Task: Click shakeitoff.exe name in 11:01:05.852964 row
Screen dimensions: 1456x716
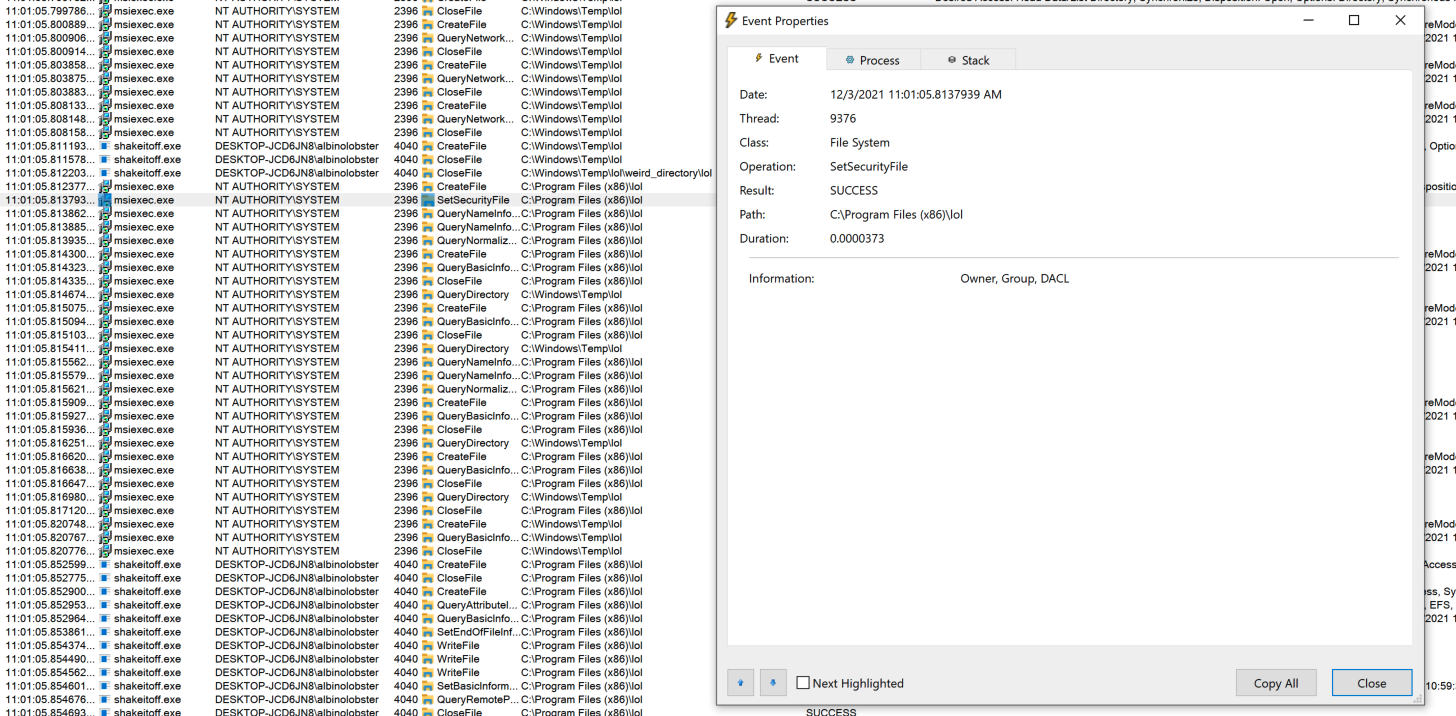Action: coord(148,619)
